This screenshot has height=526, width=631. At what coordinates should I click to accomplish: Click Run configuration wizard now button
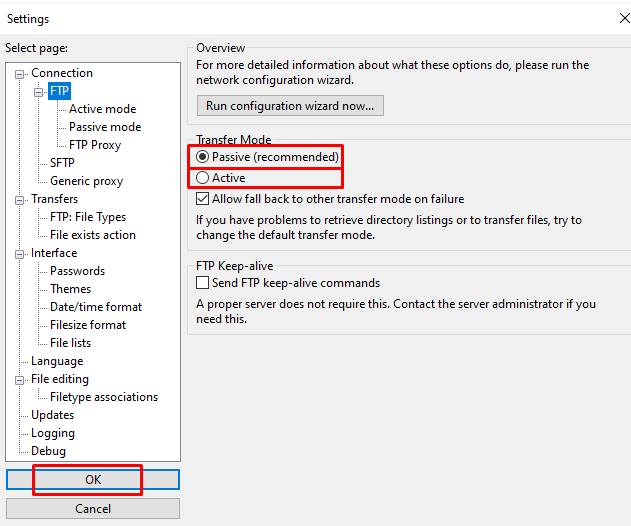point(290,105)
